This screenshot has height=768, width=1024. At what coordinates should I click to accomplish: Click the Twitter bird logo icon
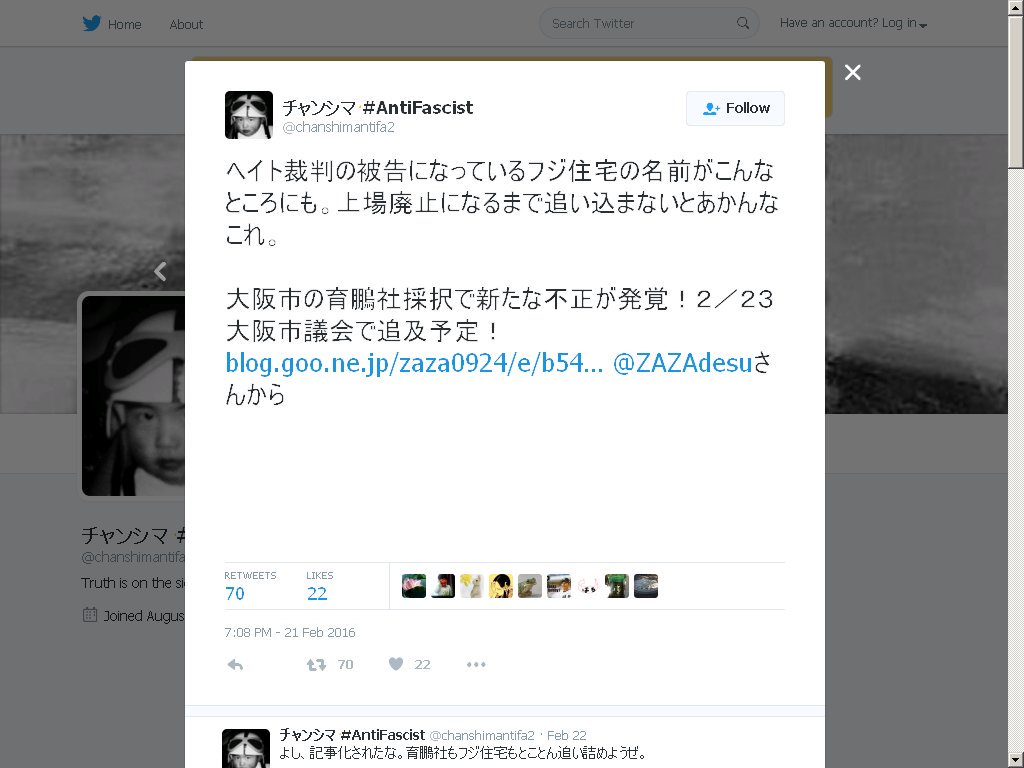(x=92, y=24)
